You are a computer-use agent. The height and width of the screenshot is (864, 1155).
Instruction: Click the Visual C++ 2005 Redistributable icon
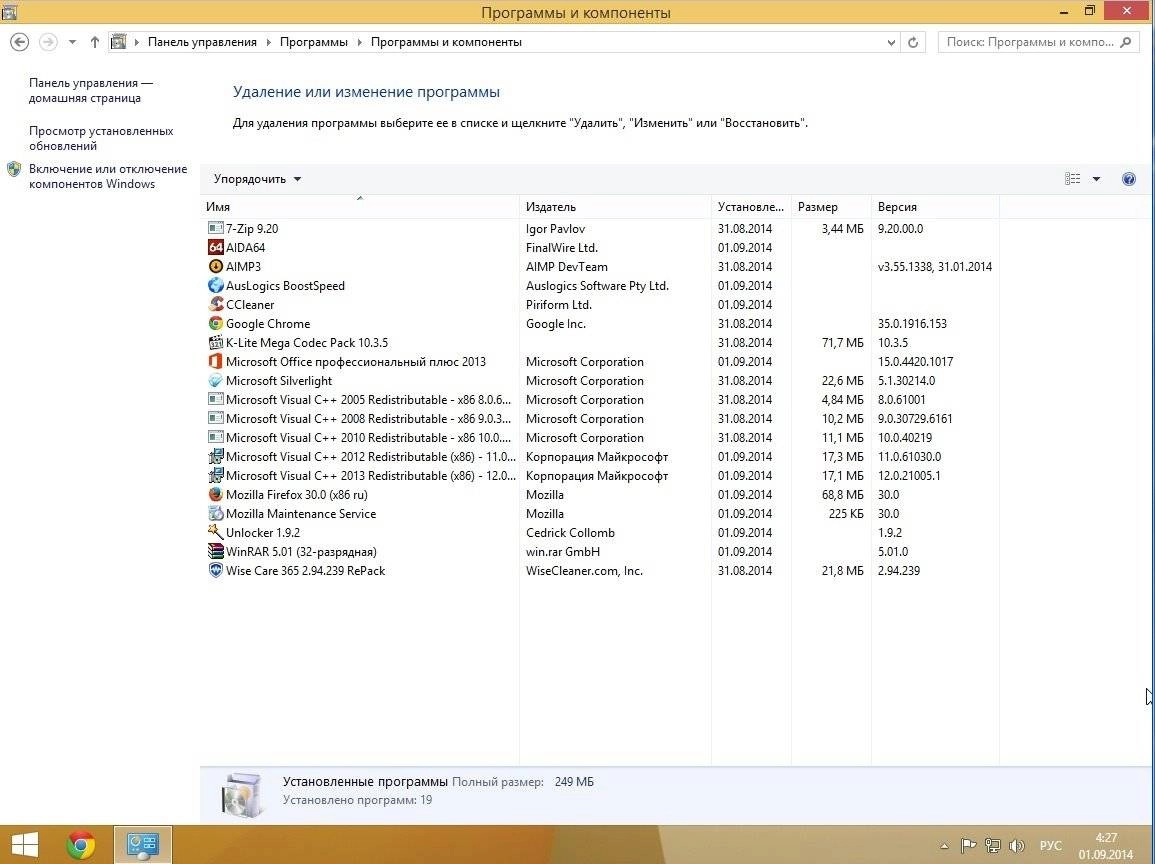215,399
